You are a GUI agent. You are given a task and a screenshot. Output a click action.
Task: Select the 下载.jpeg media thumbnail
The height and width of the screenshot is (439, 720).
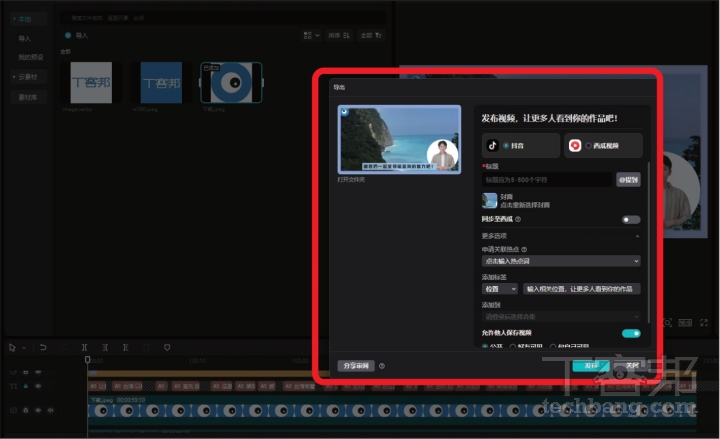pos(231,83)
